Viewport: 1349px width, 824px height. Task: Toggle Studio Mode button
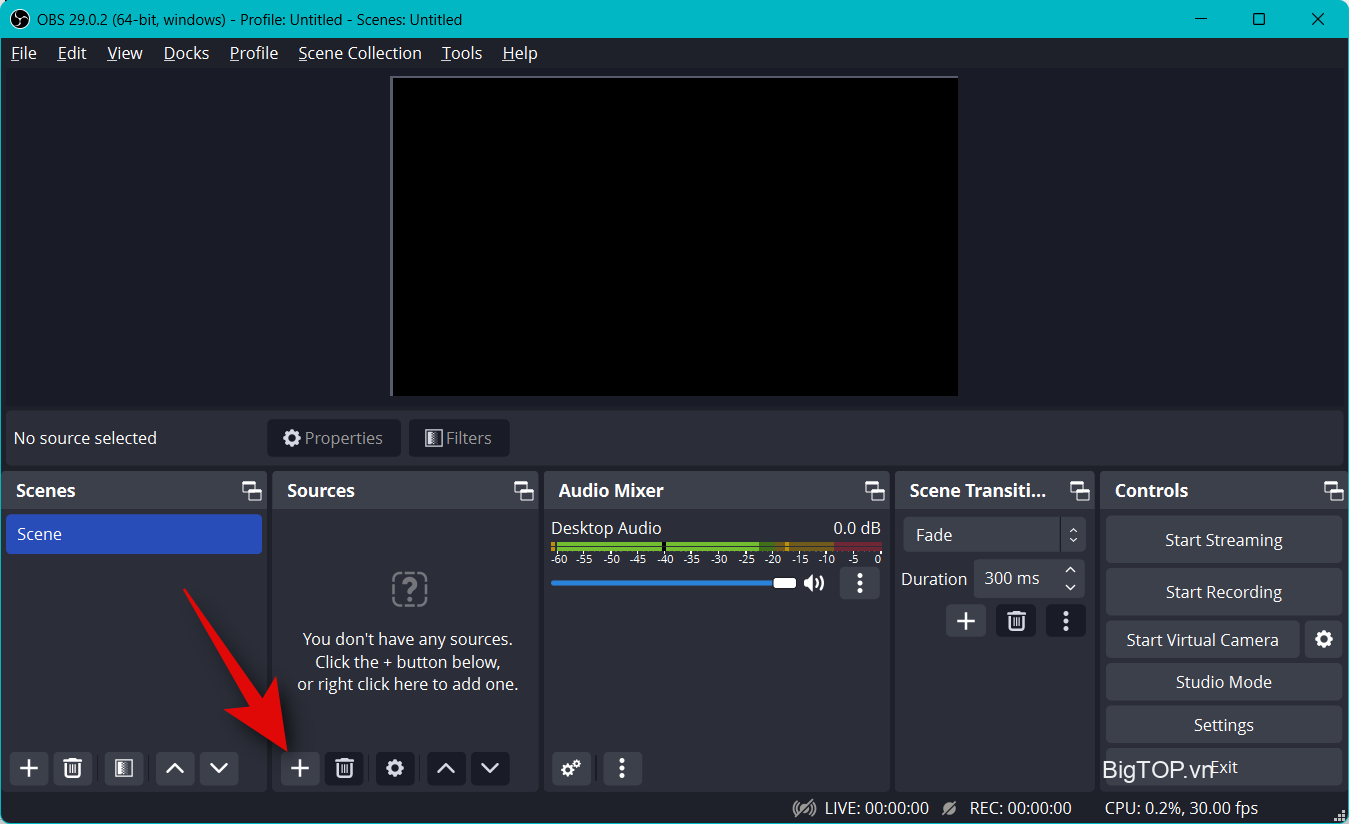point(1224,682)
